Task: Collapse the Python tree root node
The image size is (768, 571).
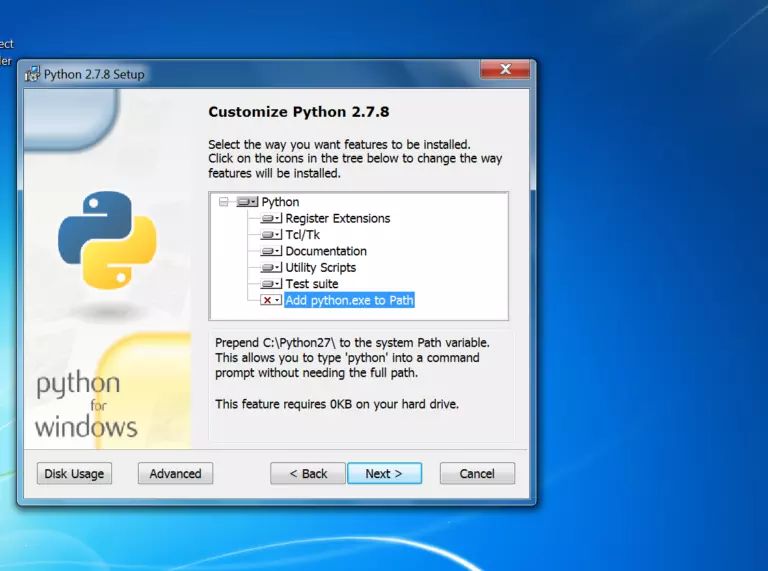Action: coord(224,202)
